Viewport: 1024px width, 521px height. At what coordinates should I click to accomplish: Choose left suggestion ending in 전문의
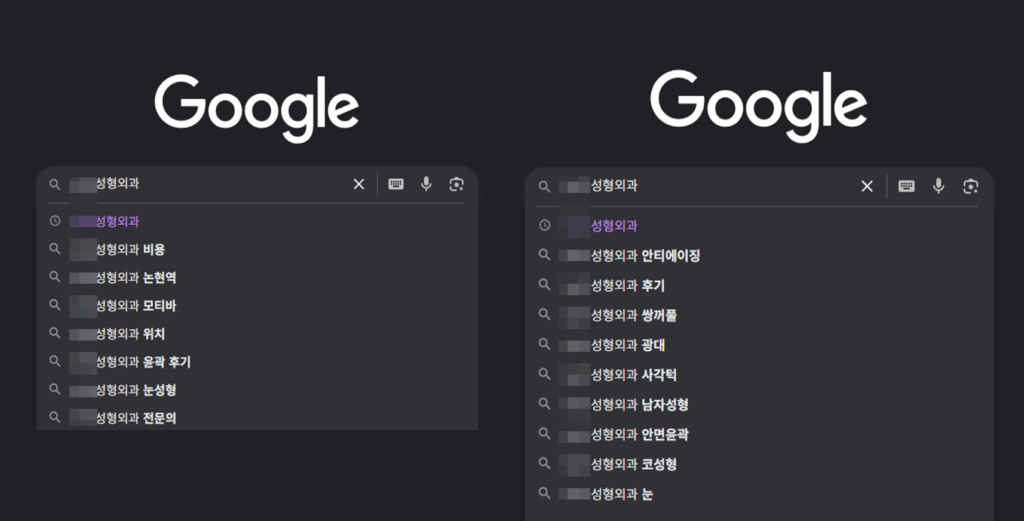[257, 417]
